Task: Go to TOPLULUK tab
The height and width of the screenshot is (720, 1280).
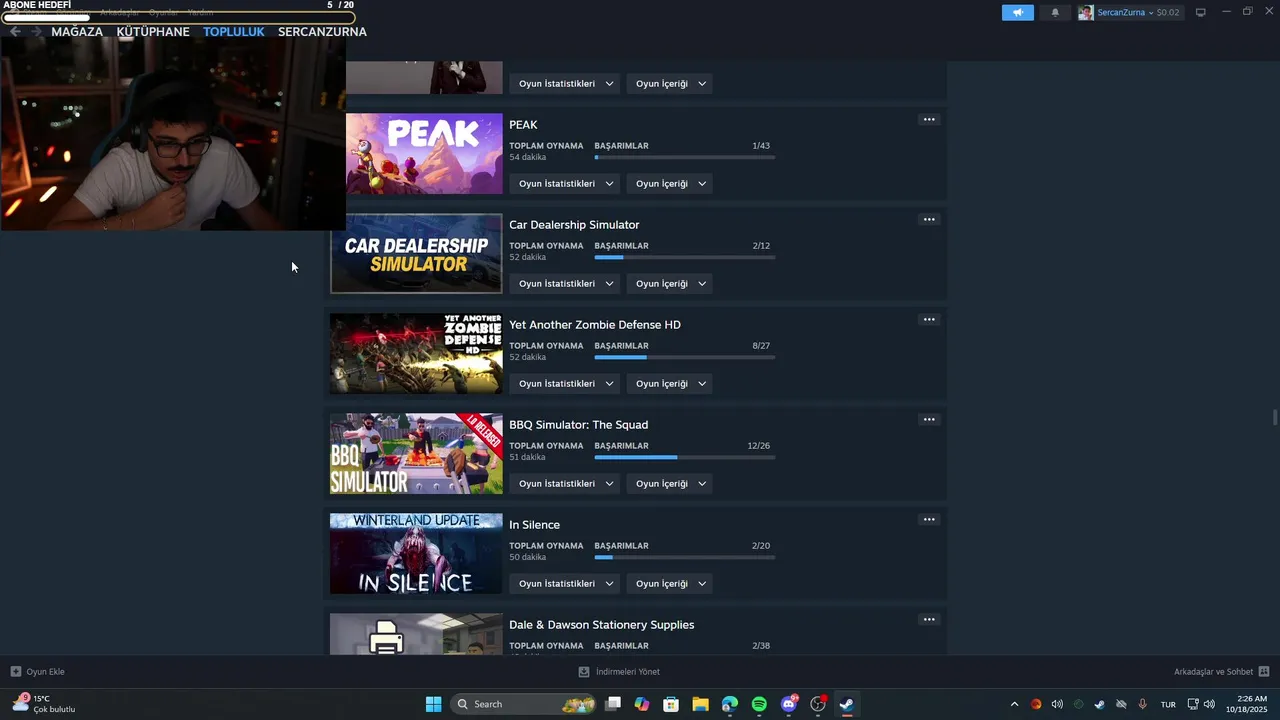Action: (234, 32)
